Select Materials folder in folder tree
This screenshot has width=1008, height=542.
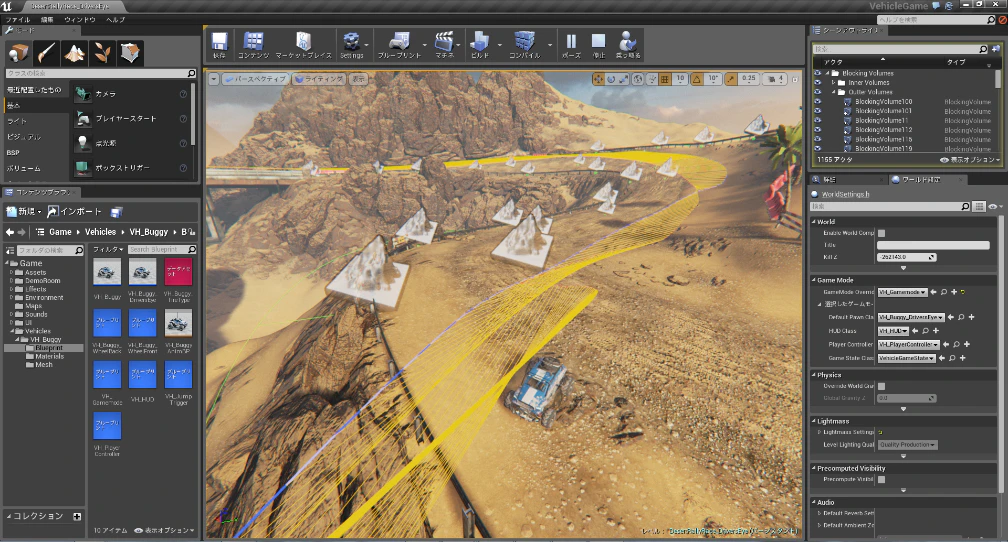[50, 356]
